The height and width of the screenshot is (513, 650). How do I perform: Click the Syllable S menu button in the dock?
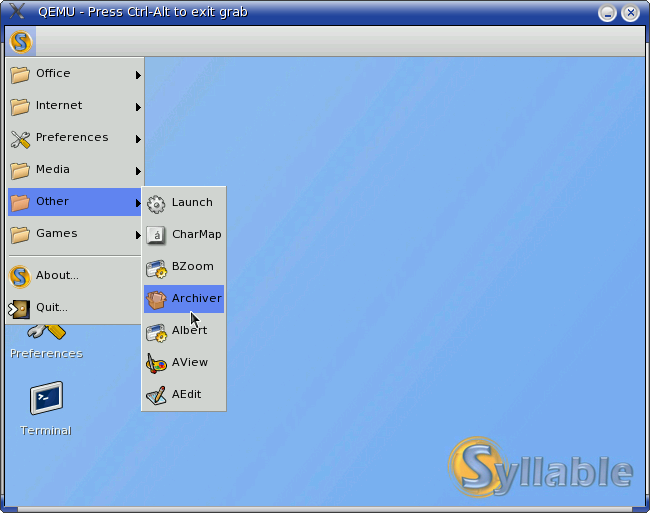click(x=21, y=42)
